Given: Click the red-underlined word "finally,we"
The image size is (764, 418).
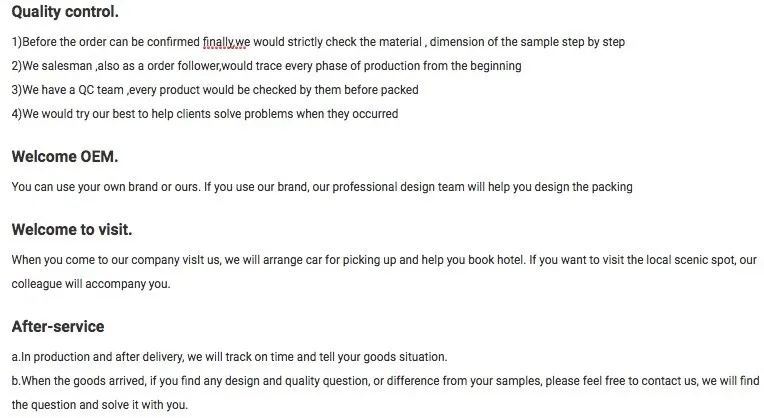Looking at the screenshot, I should coord(225,42).
